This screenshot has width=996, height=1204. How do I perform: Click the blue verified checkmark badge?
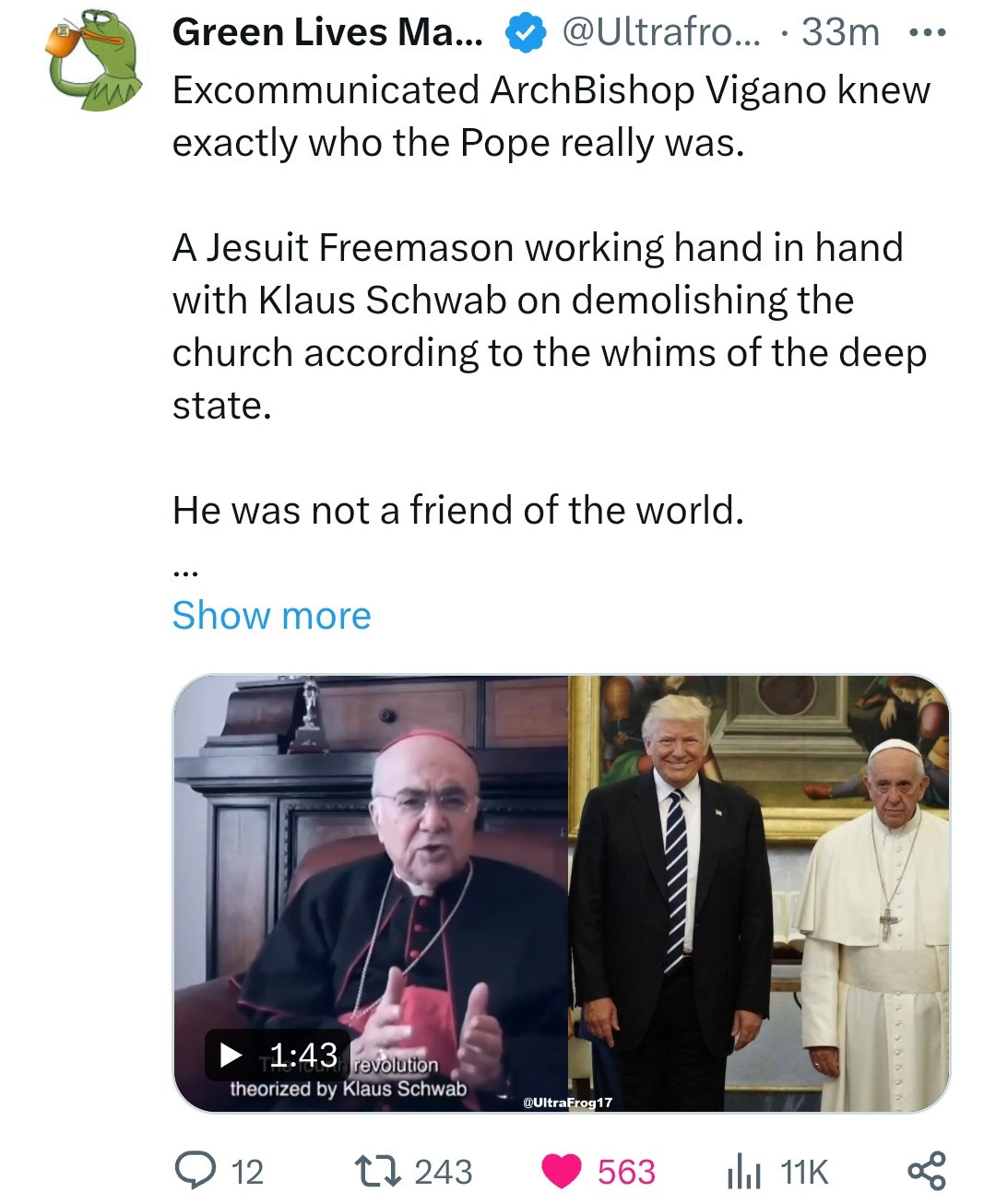click(523, 33)
